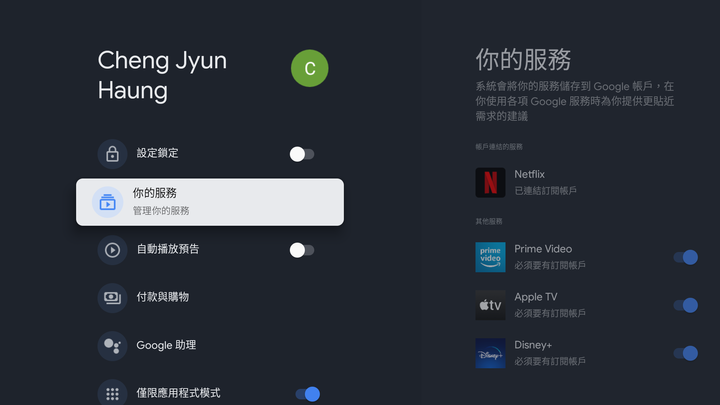Toggle the 設定鎖定 switch
720x405 pixels.
pyautogui.click(x=302, y=154)
